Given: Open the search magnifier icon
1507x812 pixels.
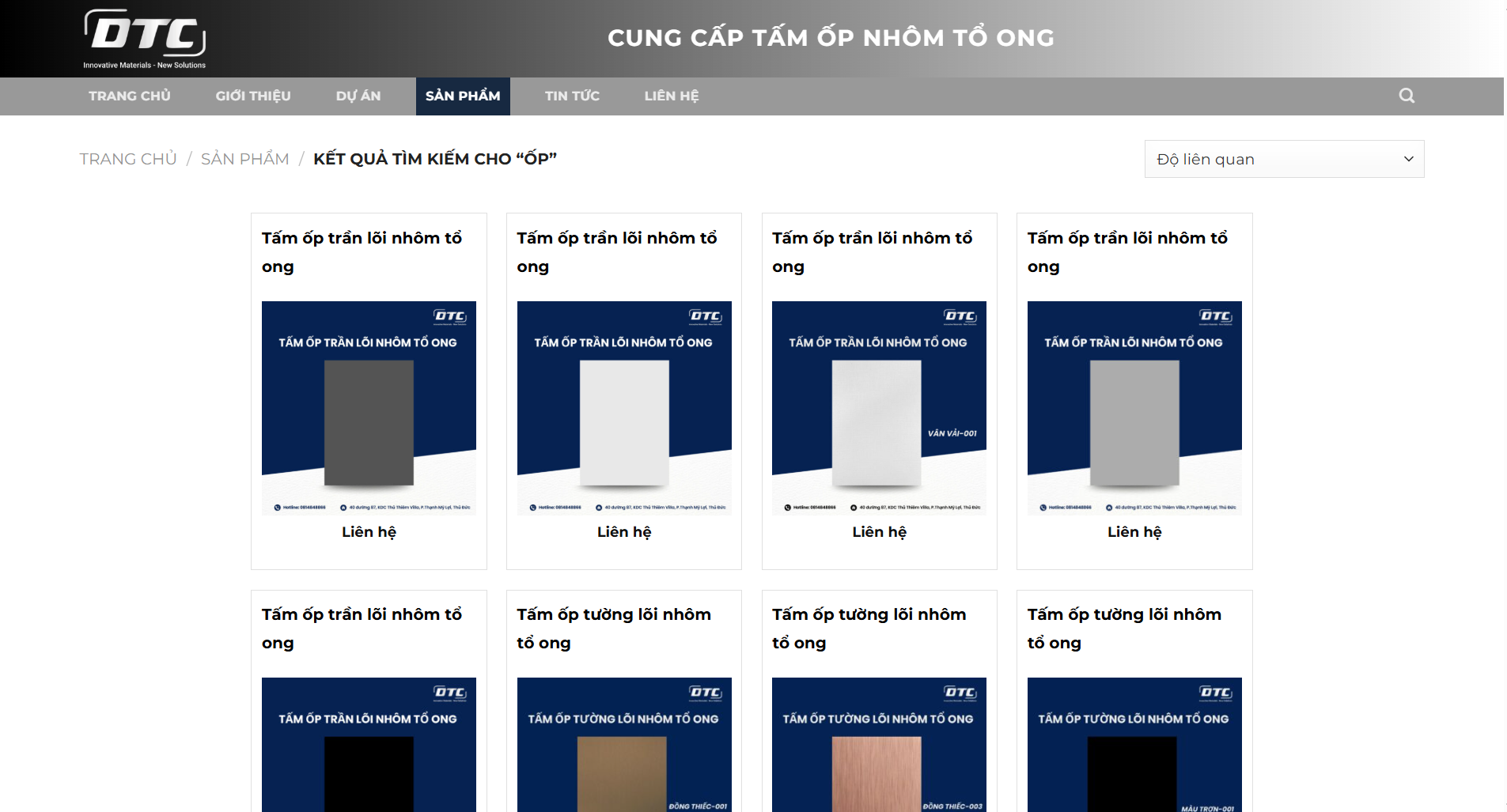Looking at the screenshot, I should 1407,96.
